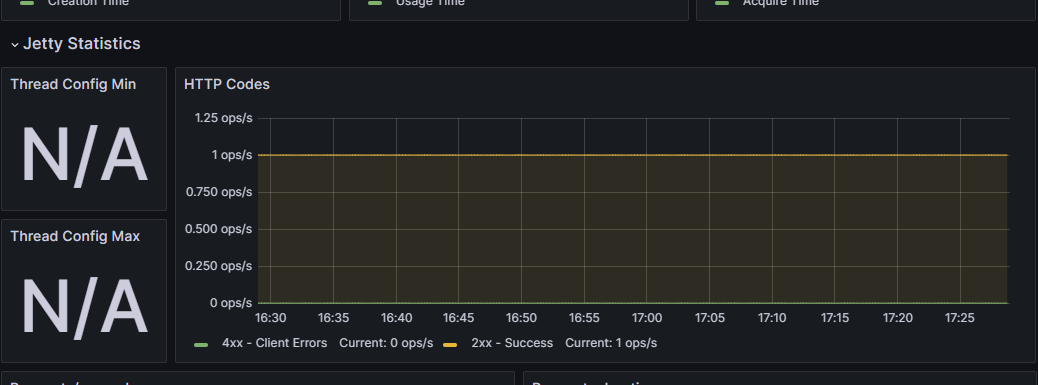Click the 'Current: 1 ops/s' legend value
This screenshot has height=385, width=1038.
611,343
